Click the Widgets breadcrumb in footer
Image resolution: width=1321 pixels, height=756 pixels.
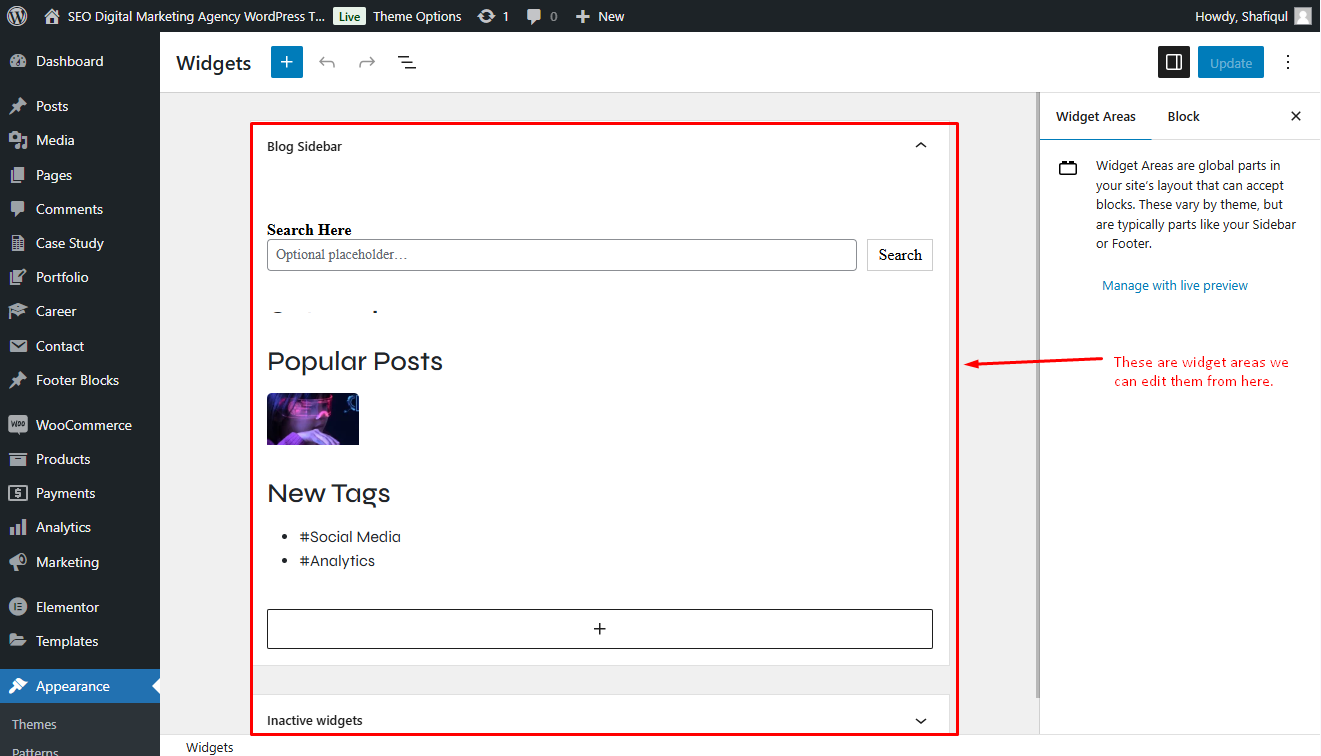point(209,747)
